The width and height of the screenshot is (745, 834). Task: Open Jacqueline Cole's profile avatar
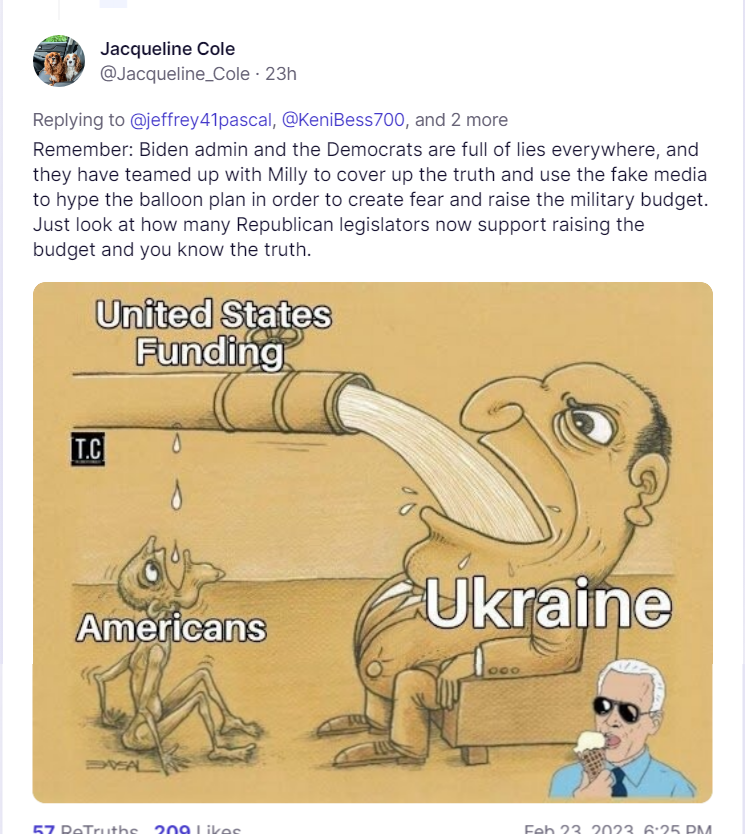58,61
